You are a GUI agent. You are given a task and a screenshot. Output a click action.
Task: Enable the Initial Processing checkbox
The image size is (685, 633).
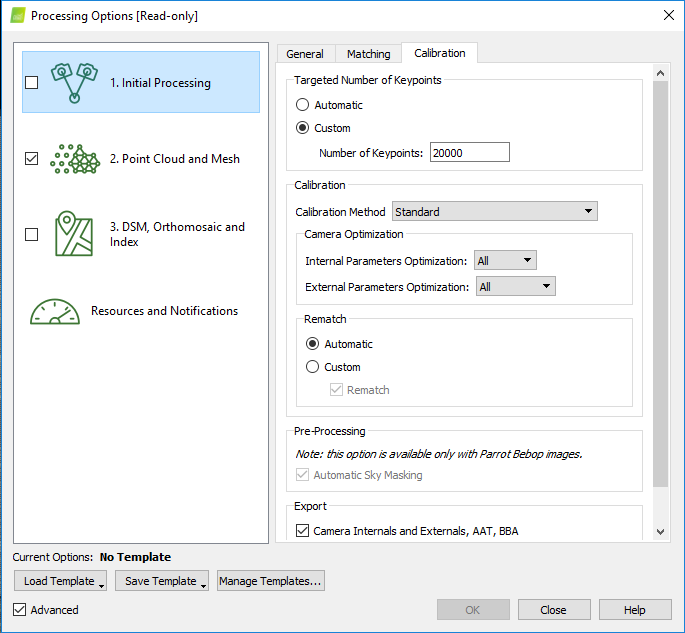pos(31,83)
